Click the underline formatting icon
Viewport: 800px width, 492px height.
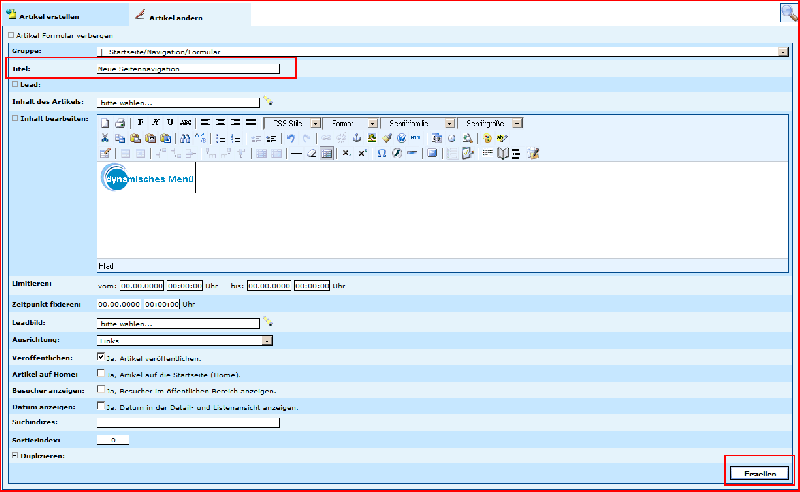(170, 123)
